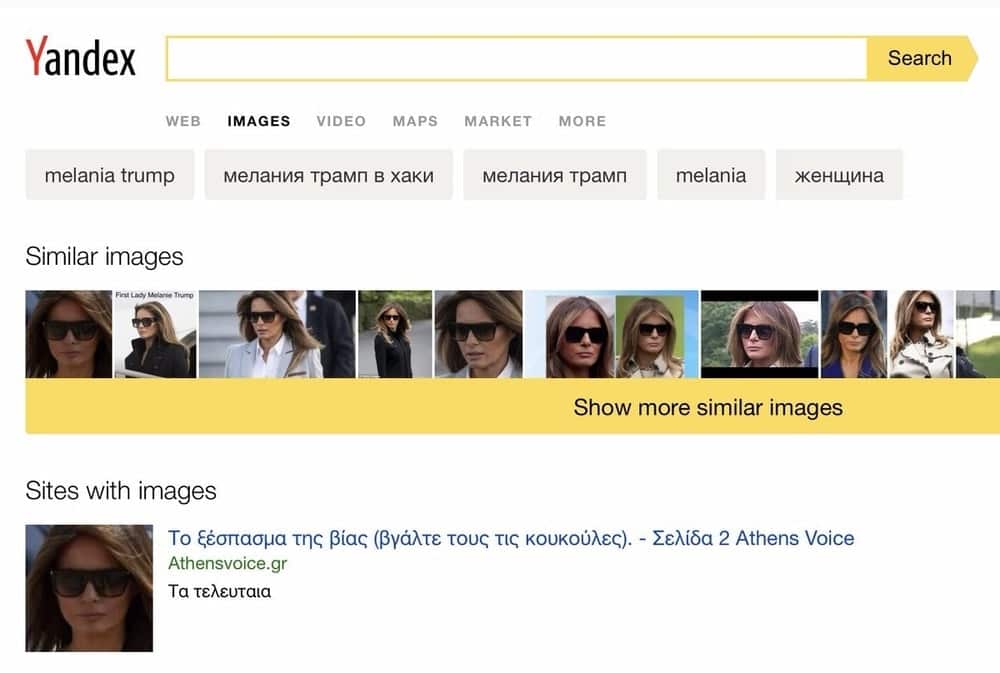Select the Images tab

click(x=259, y=121)
